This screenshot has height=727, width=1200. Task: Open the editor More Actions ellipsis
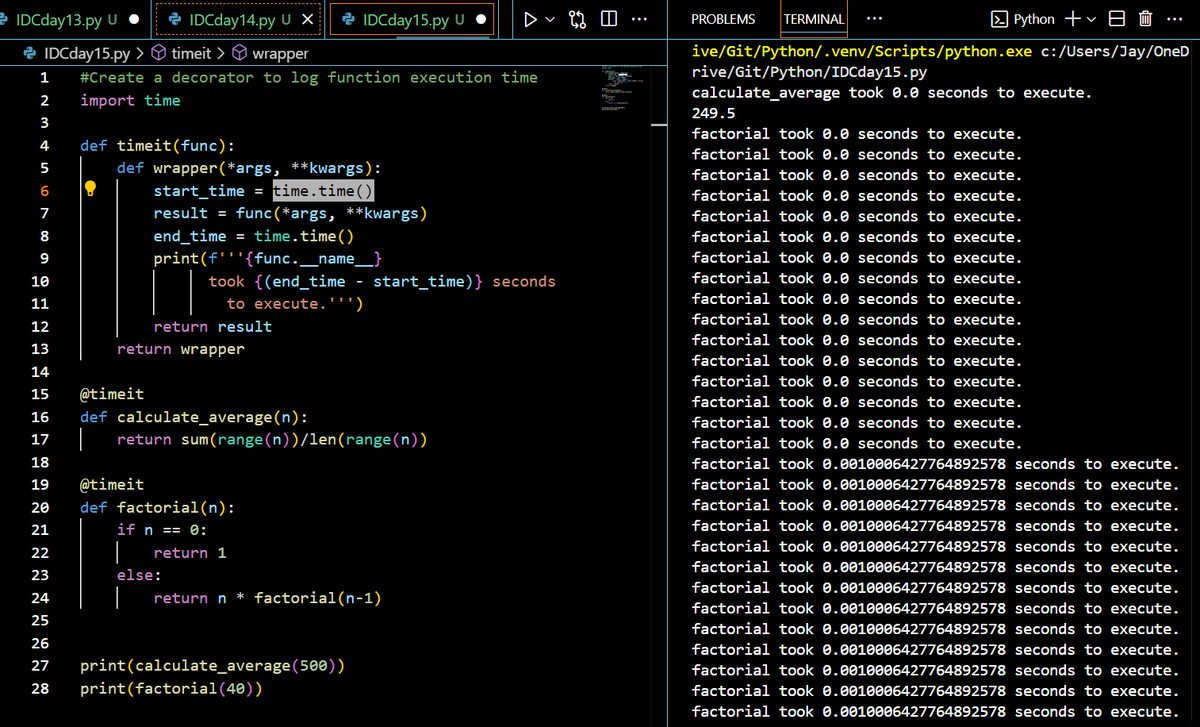pos(640,19)
